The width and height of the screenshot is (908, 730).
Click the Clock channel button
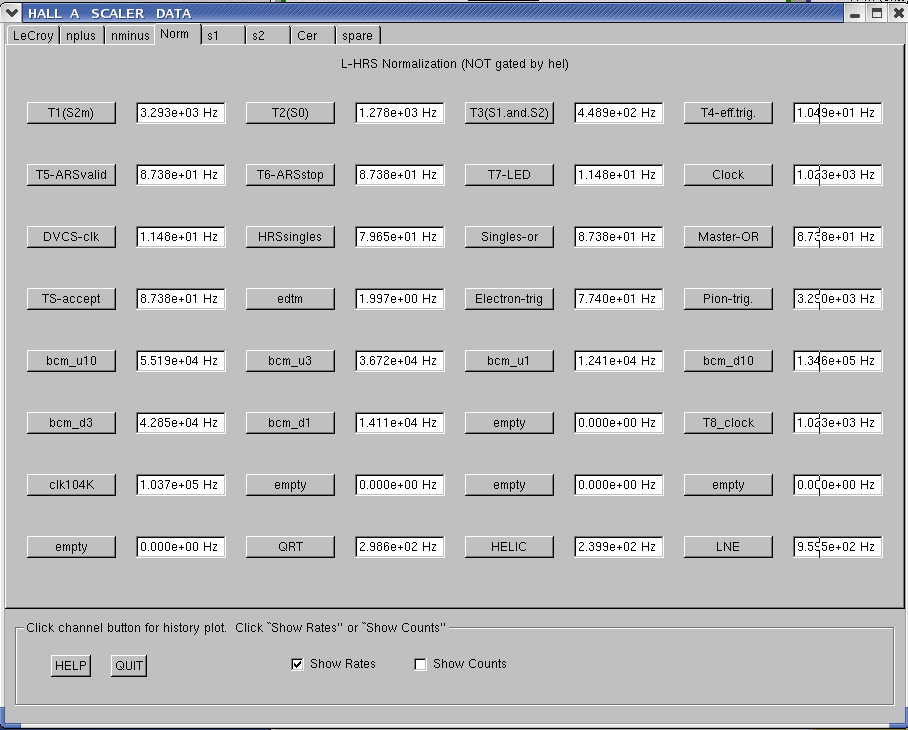click(x=728, y=175)
